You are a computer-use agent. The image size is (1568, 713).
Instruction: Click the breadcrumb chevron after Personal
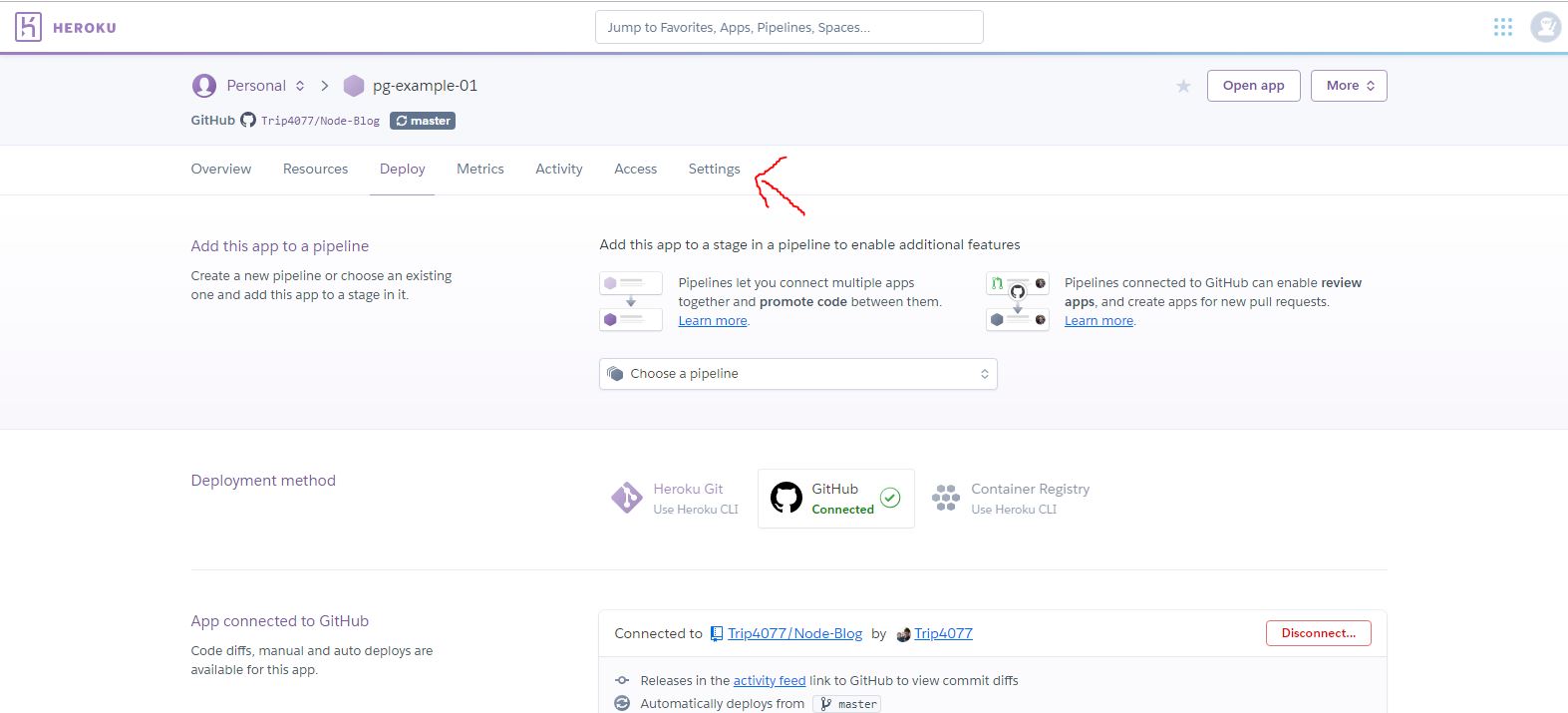coord(325,86)
